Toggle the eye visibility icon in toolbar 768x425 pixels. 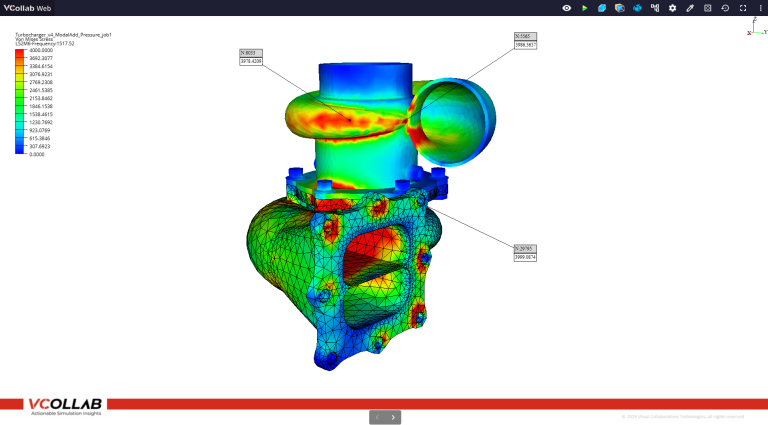pos(567,8)
